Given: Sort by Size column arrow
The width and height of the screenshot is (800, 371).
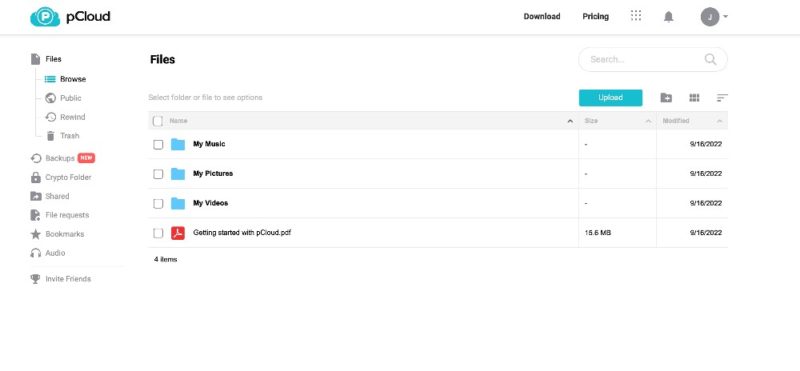Looking at the screenshot, I should [648, 121].
